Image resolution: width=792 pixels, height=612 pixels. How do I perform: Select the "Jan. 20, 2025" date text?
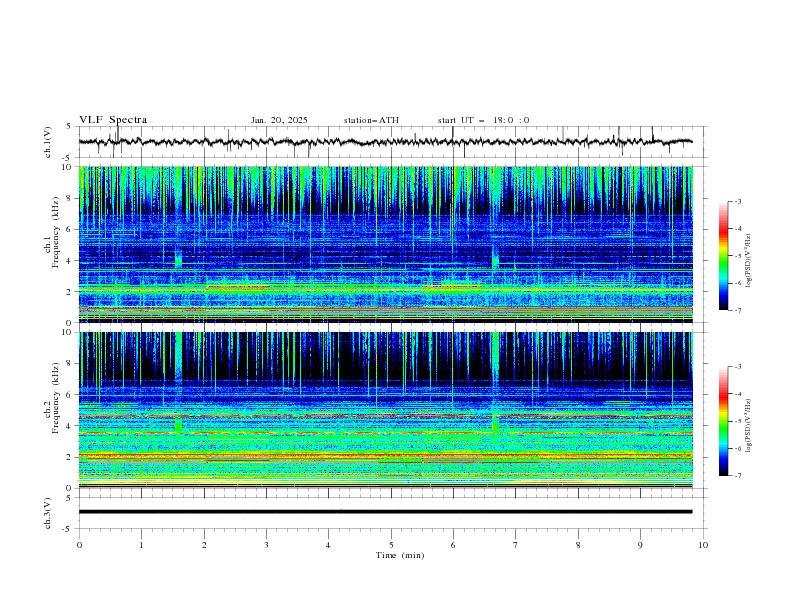click(x=279, y=120)
